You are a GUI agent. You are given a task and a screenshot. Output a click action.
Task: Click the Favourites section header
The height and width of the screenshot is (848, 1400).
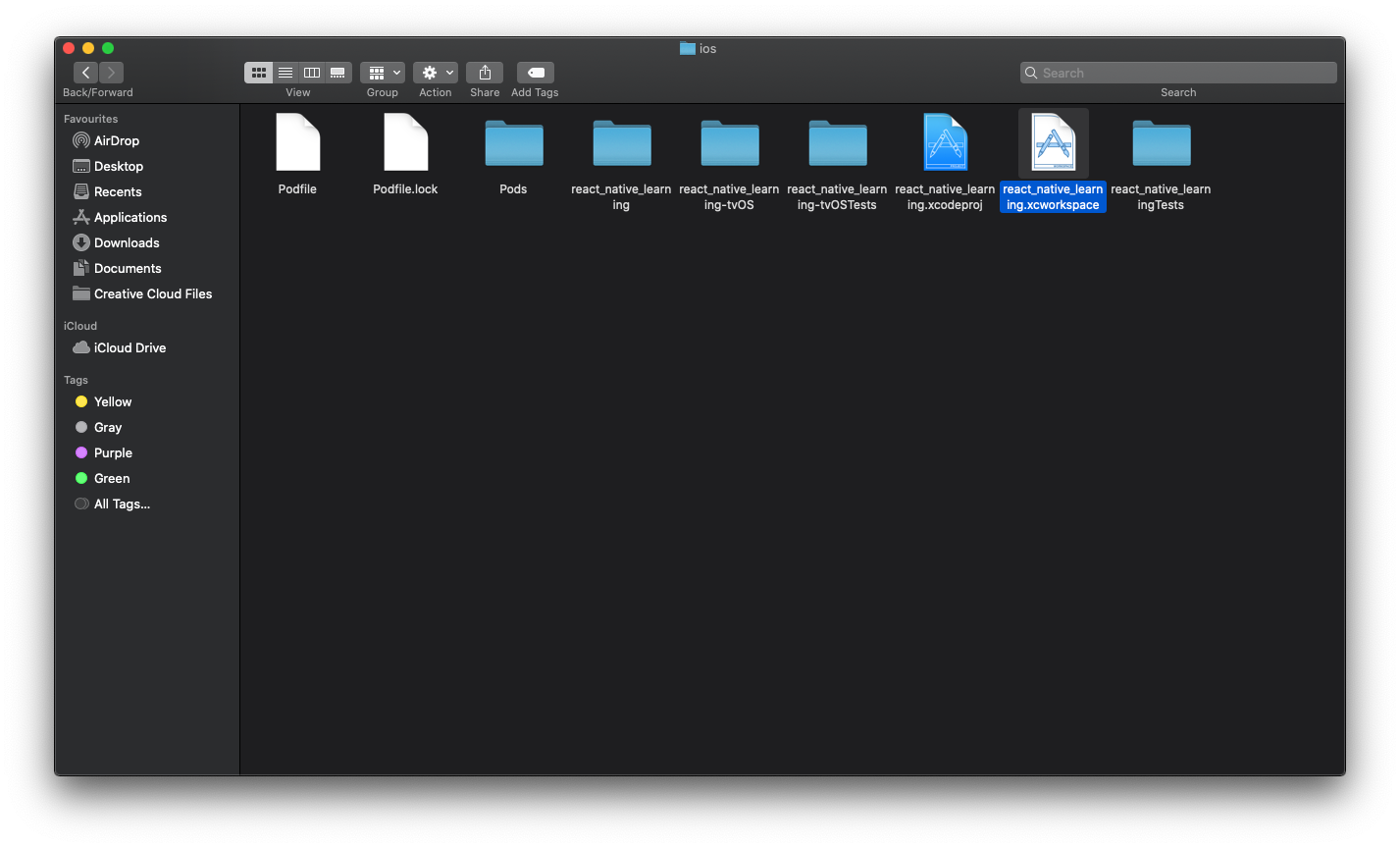click(x=90, y=119)
